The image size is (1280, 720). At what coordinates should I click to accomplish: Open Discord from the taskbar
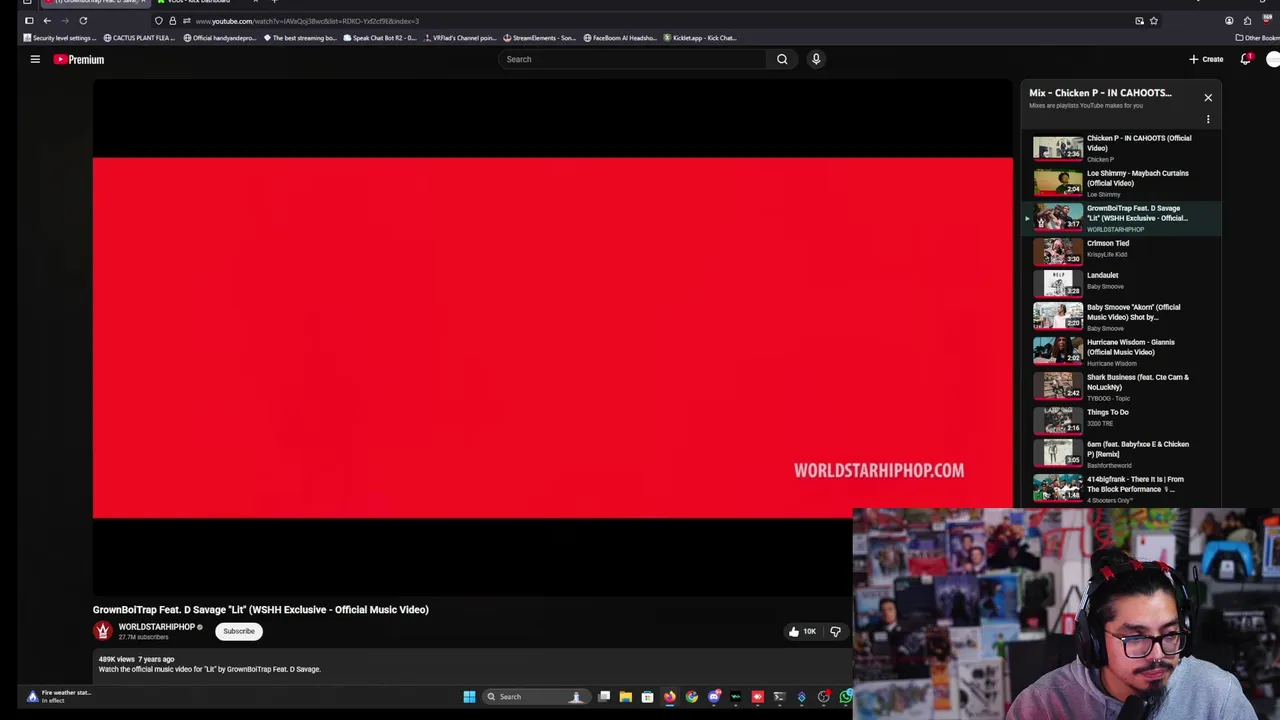[713, 697]
